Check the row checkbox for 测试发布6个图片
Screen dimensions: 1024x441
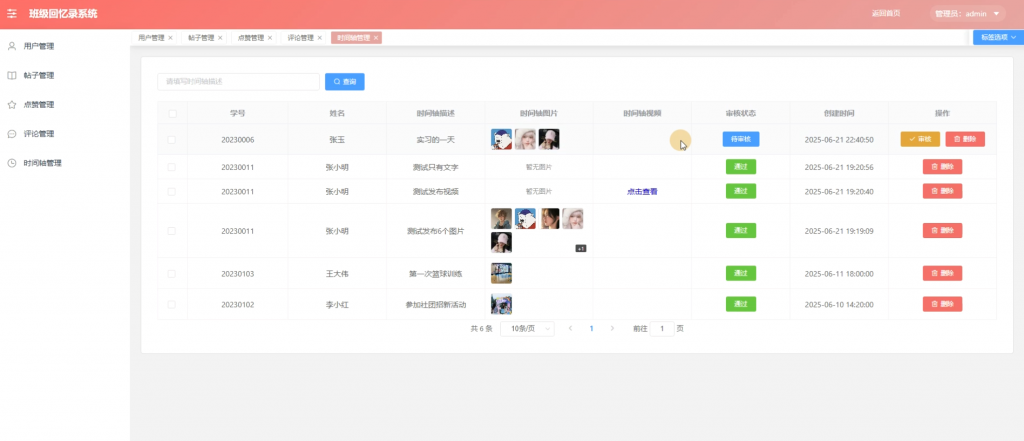[x=172, y=231]
